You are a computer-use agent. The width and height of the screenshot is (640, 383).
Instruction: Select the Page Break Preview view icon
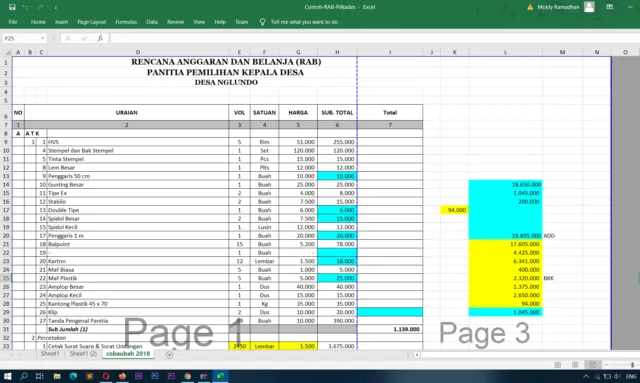[x=592, y=364]
